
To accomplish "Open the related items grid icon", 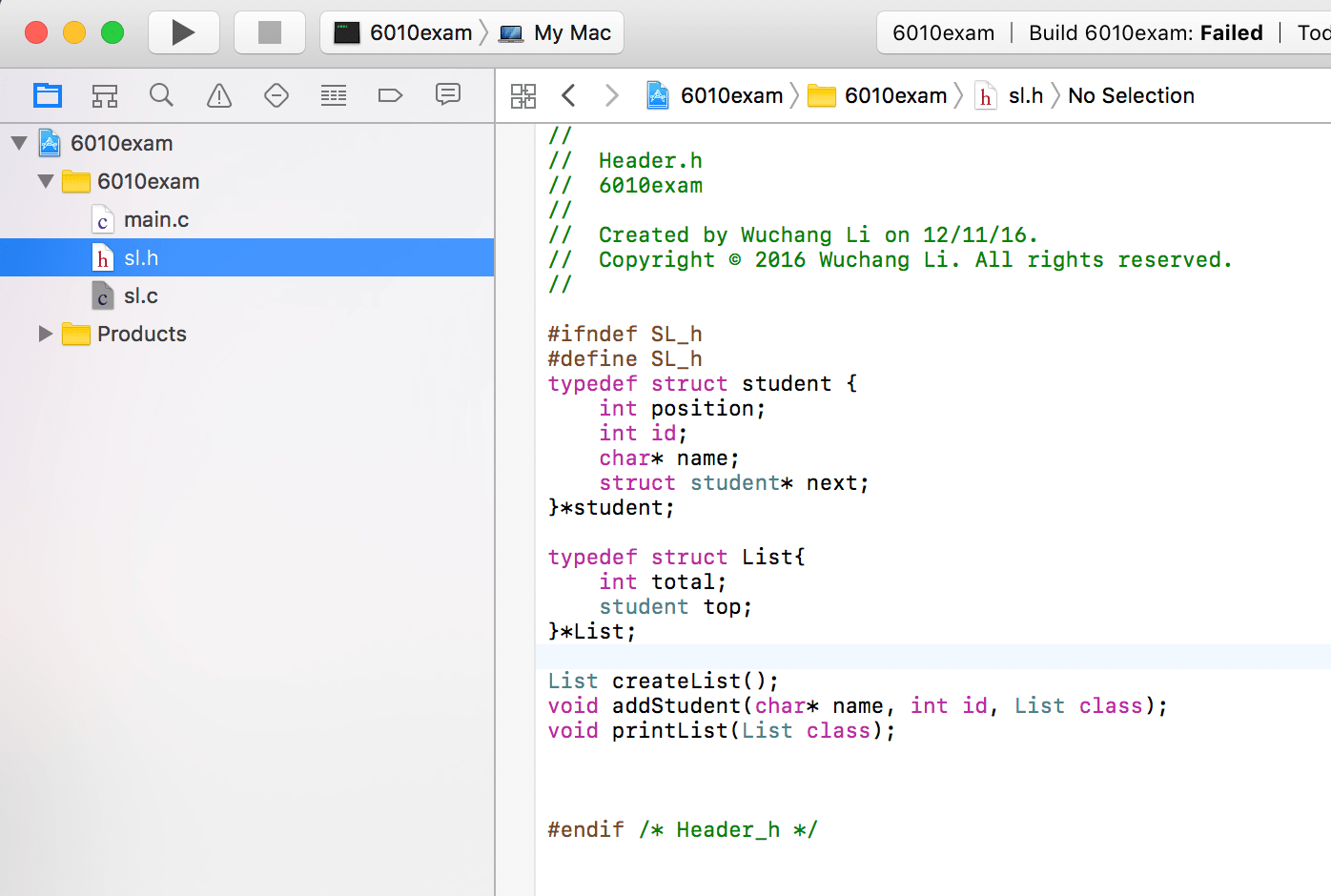I will pyautogui.click(x=523, y=94).
